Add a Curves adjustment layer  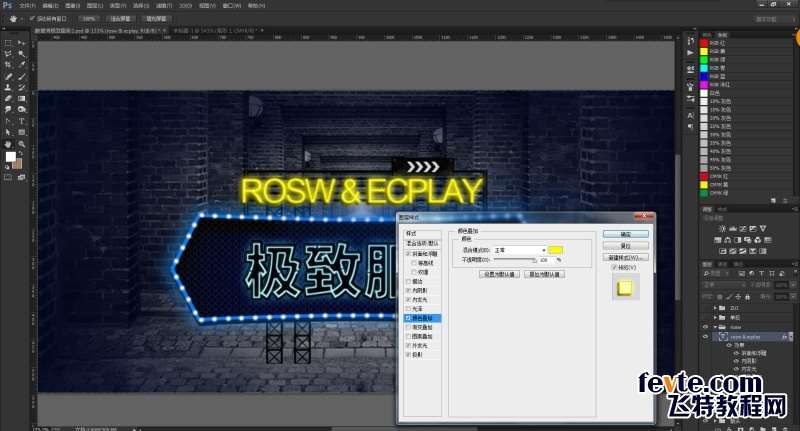pos(742,229)
